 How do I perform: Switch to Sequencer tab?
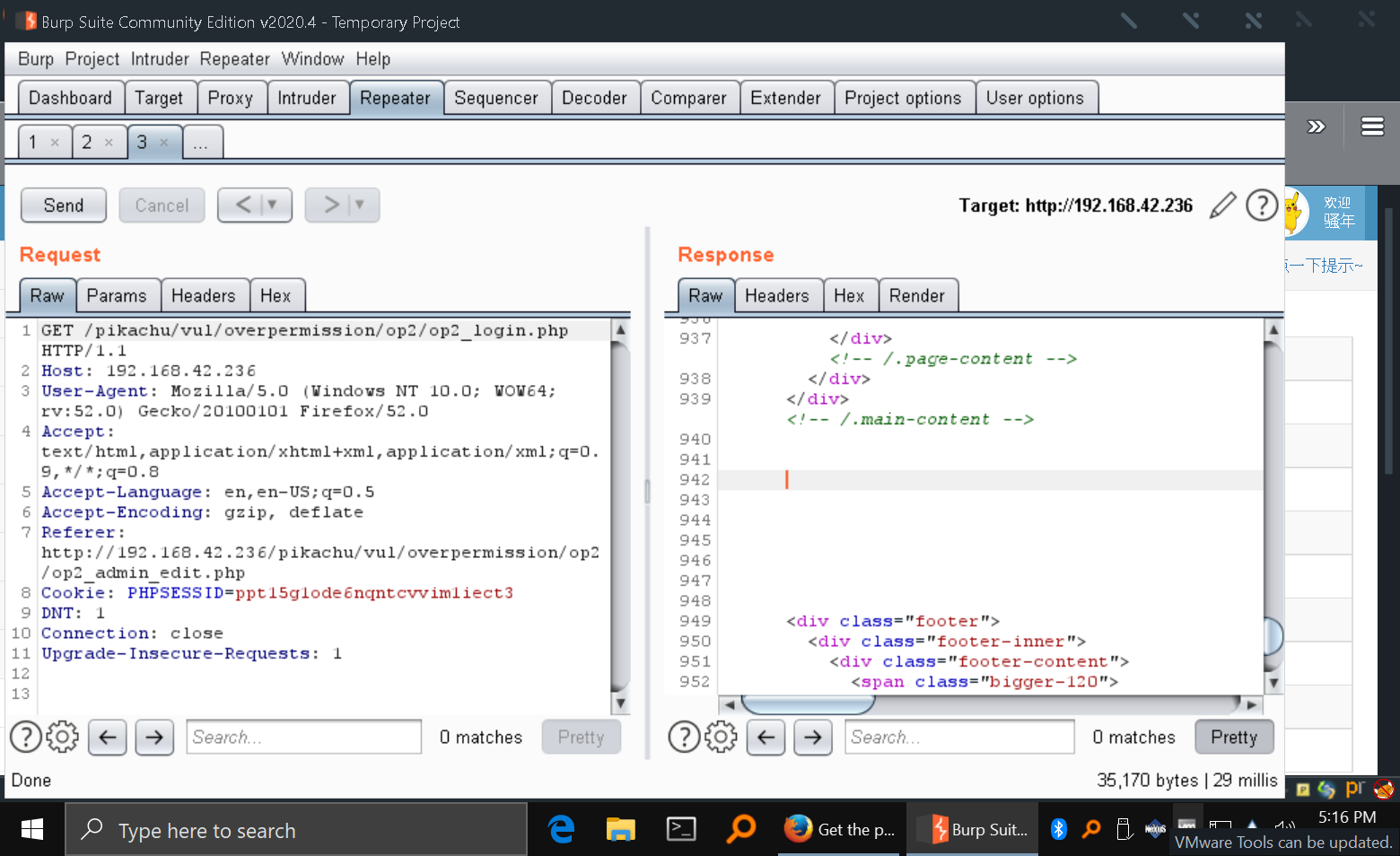[x=496, y=98]
